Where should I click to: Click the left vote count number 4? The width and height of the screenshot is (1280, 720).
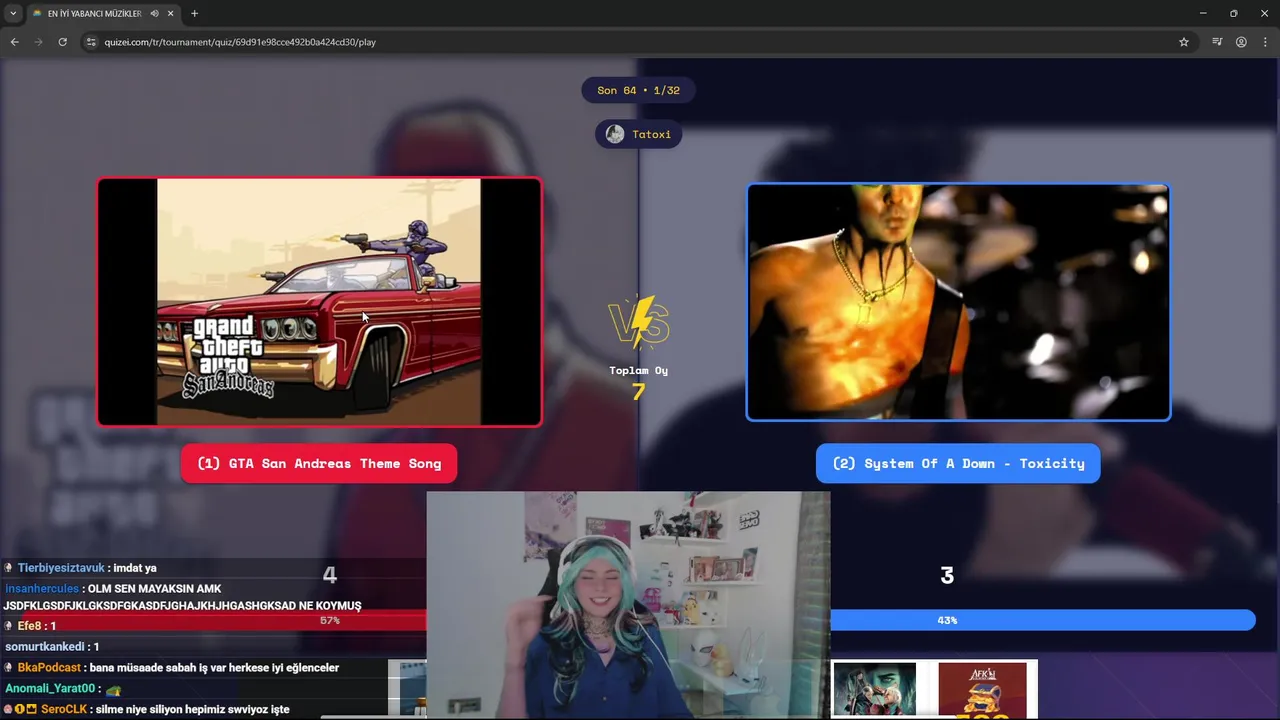tap(330, 575)
